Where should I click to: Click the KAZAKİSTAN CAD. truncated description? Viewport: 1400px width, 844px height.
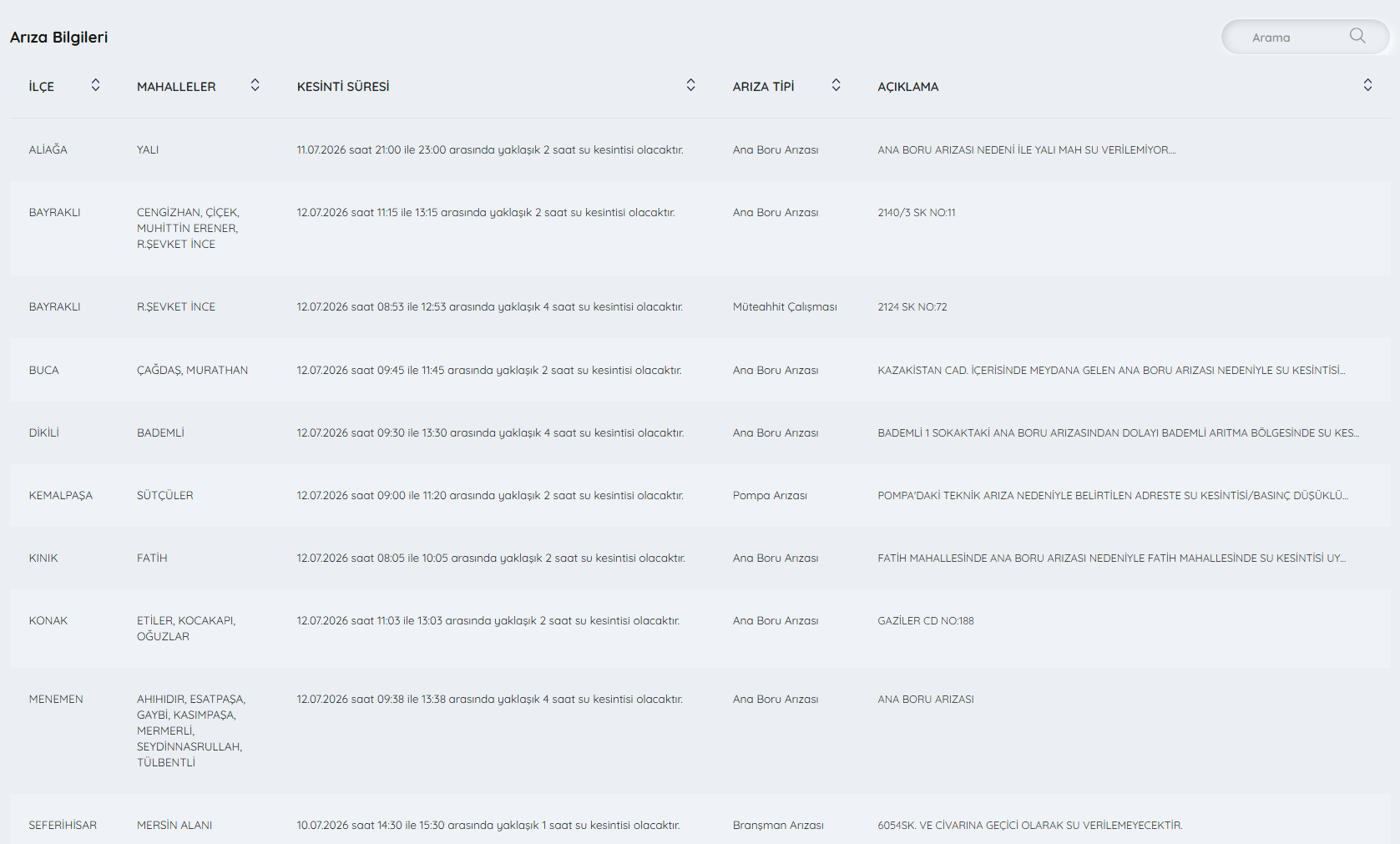pos(1111,371)
